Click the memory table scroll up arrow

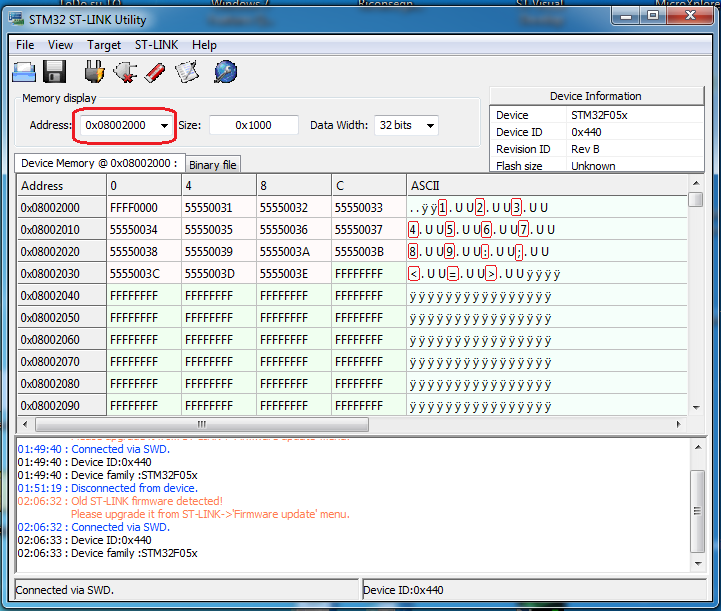pyautogui.click(x=696, y=183)
